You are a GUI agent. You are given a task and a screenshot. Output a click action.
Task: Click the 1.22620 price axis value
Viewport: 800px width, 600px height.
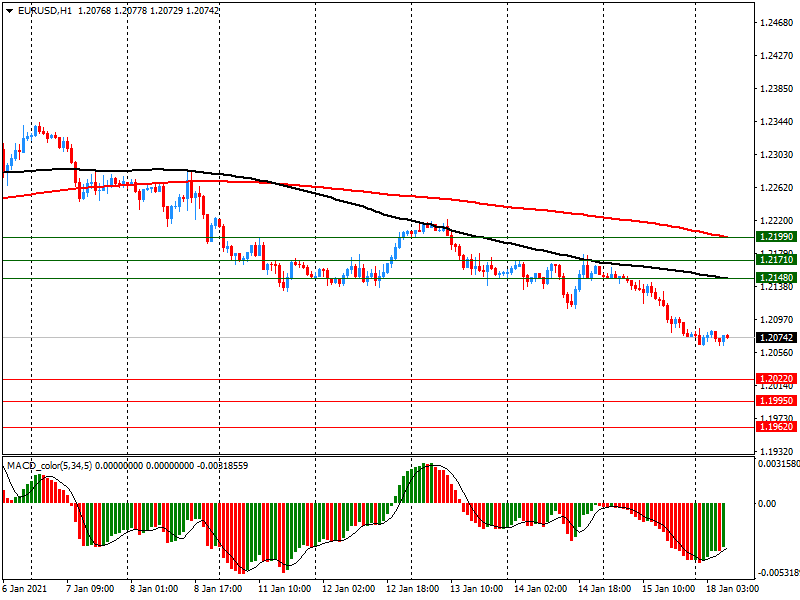(776, 188)
